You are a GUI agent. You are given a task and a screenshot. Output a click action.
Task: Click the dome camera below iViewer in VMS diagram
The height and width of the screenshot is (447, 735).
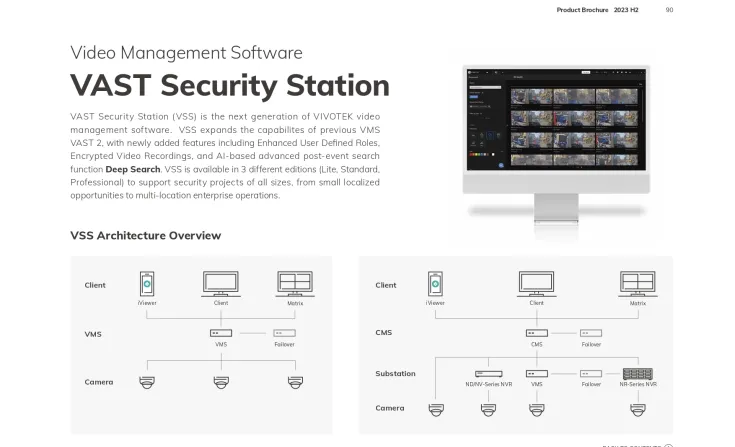(147, 382)
